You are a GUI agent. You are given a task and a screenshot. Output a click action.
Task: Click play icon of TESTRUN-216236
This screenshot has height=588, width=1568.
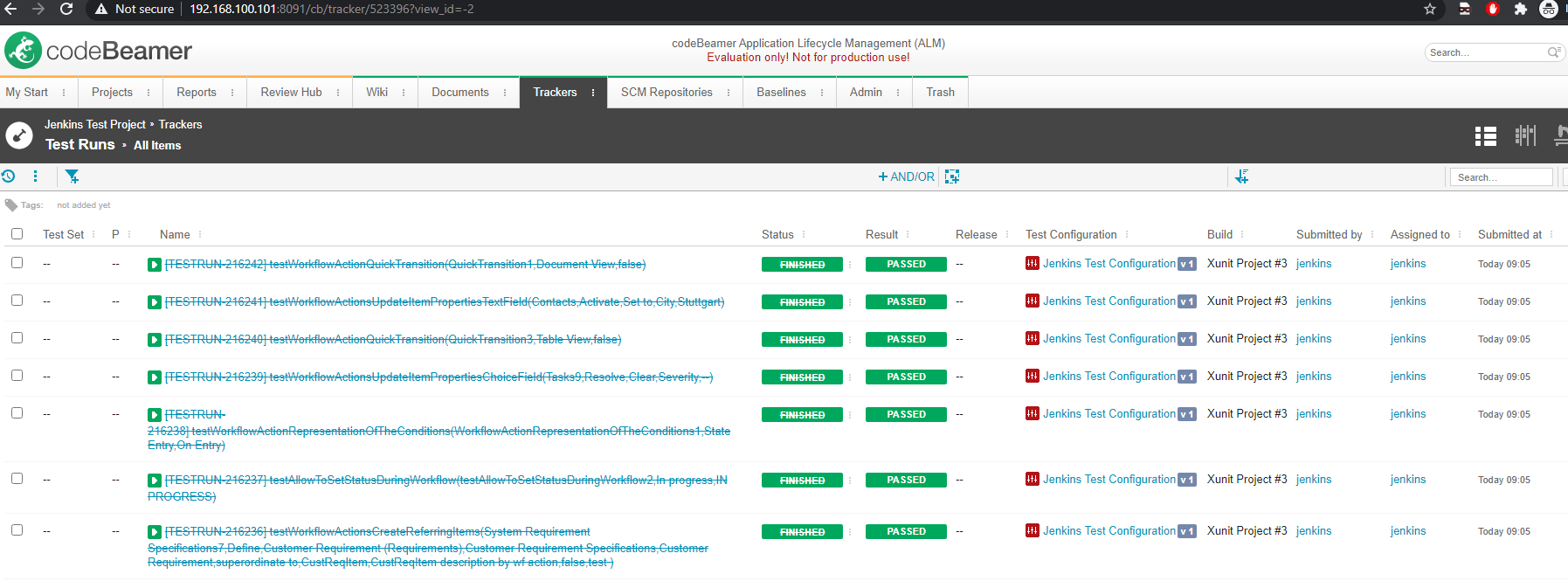click(x=155, y=532)
